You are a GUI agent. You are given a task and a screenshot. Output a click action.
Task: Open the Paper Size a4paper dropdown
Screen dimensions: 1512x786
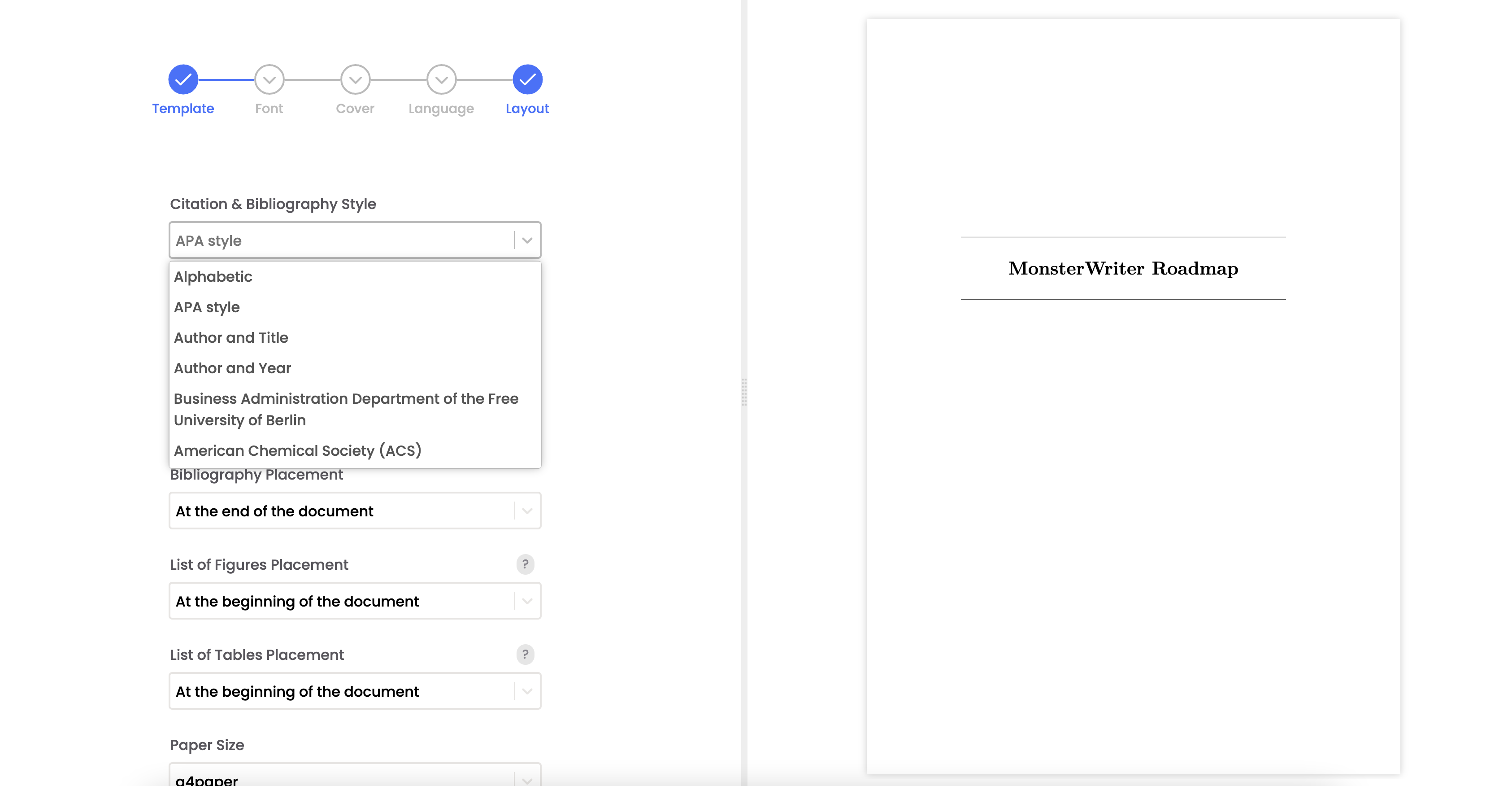355,775
